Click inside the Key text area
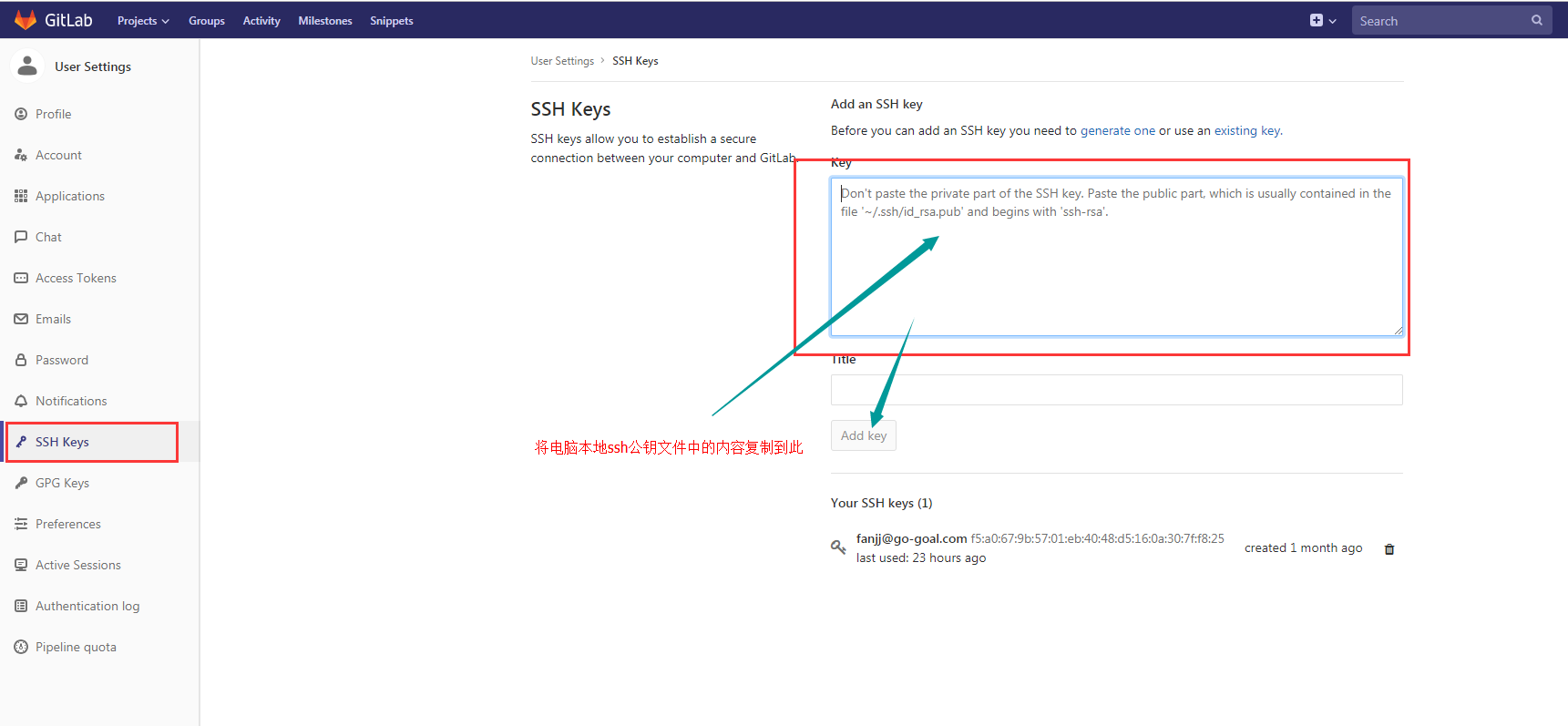Image resolution: width=1568 pixels, height=726 pixels. coord(1117,257)
